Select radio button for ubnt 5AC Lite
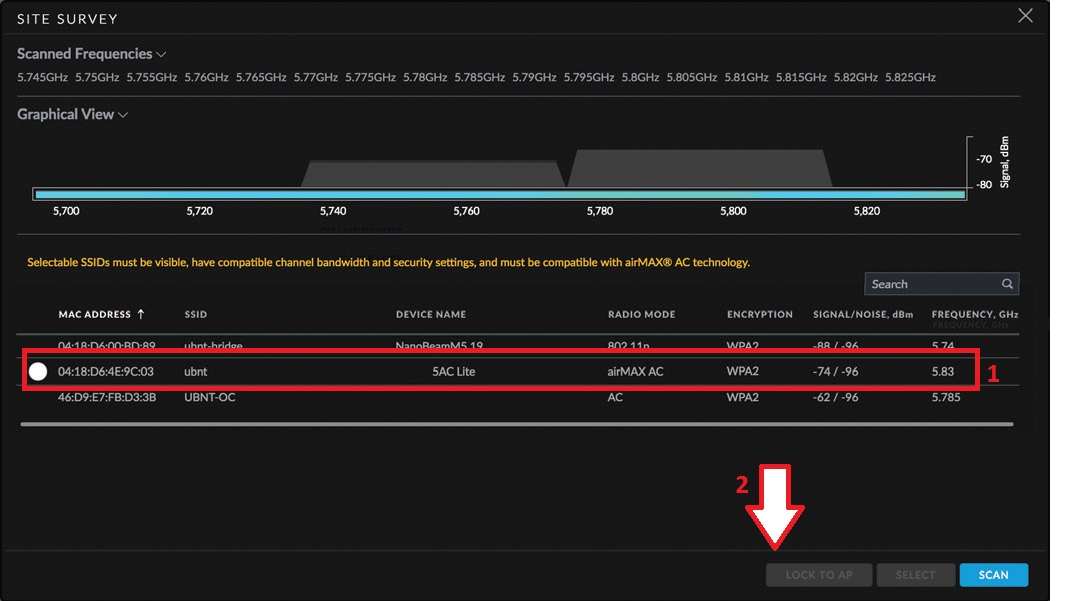Image resolution: width=1066 pixels, height=601 pixels. click(38, 372)
